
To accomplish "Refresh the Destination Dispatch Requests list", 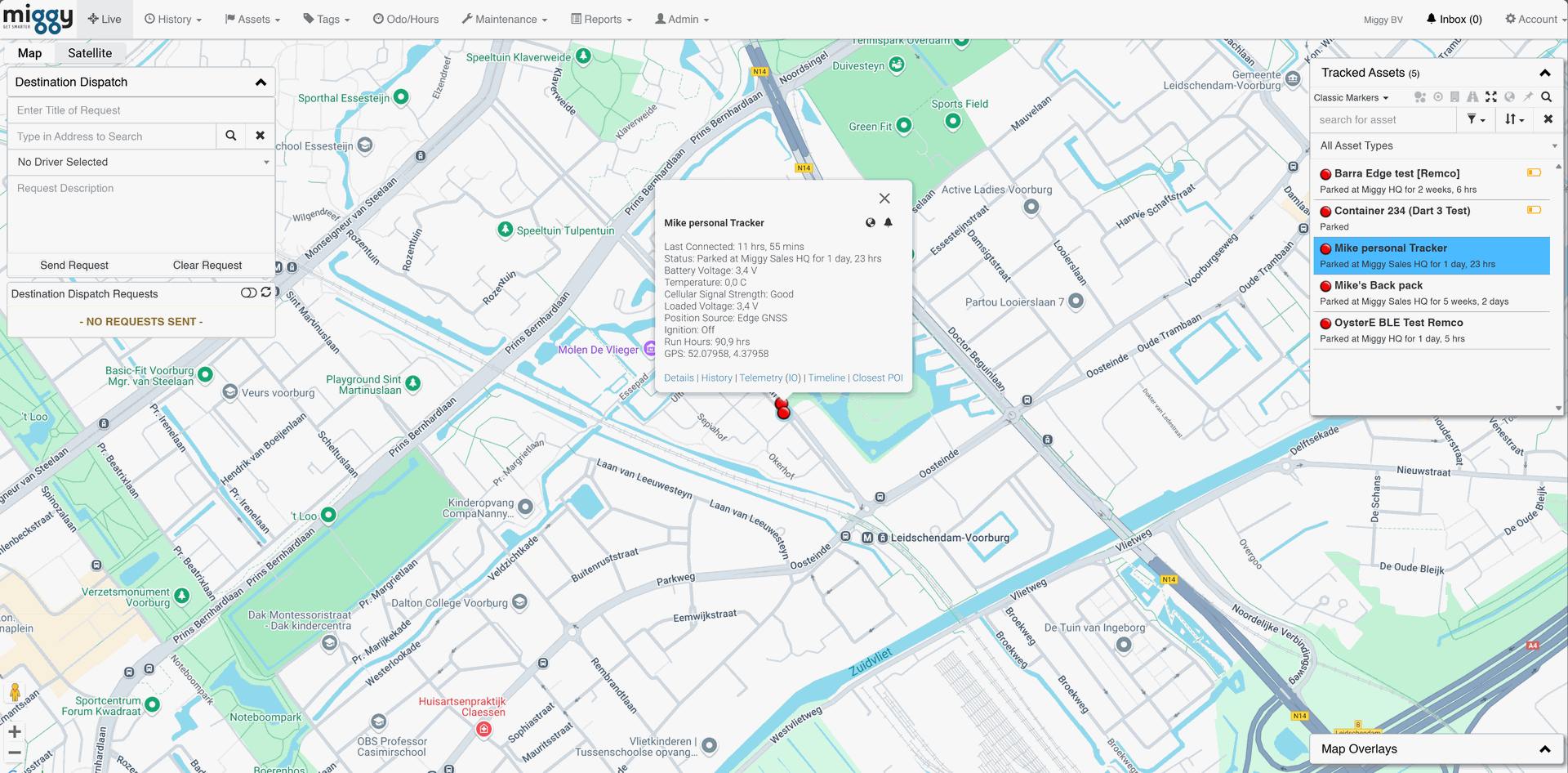I will [266, 293].
